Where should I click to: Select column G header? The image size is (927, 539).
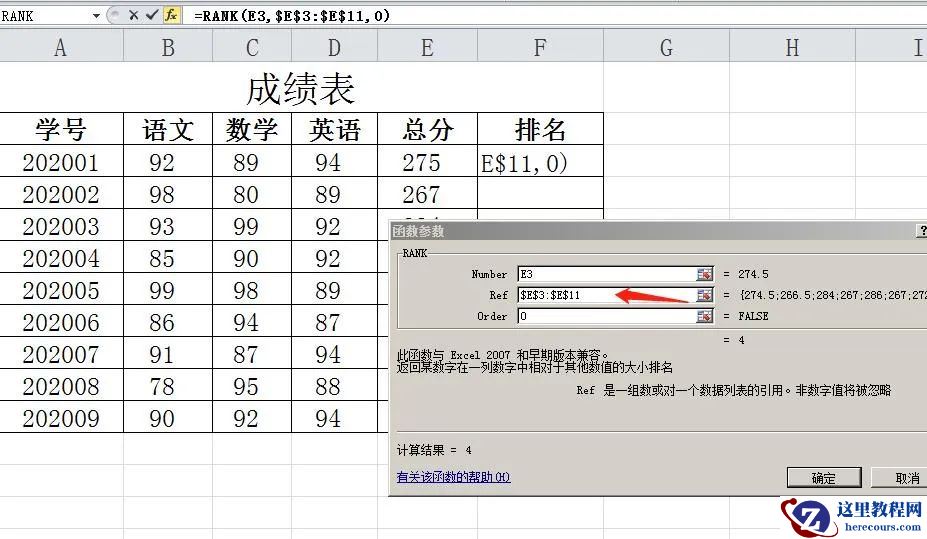tap(666, 46)
